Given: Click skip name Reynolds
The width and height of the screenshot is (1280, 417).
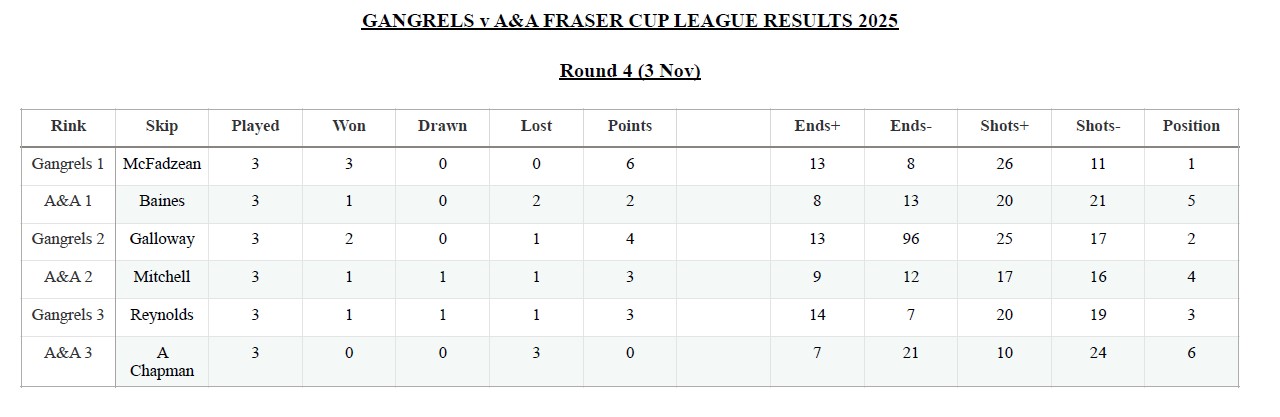Looking at the screenshot, I should [x=162, y=315].
